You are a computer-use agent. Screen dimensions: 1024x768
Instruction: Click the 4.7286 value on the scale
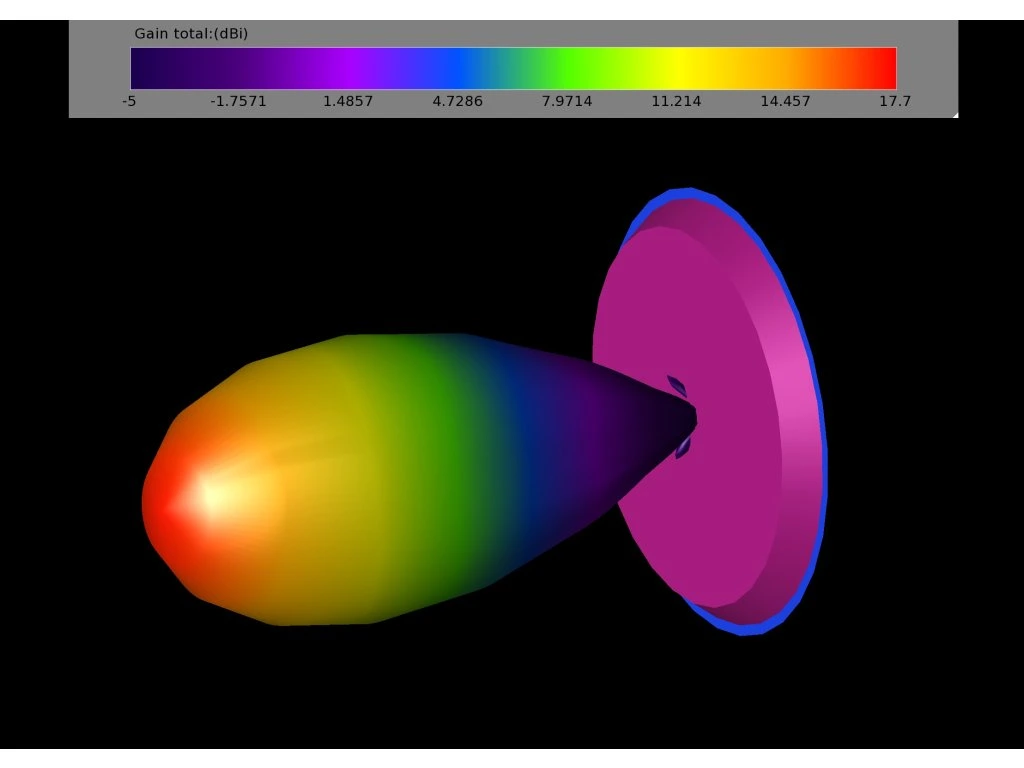click(457, 101)
